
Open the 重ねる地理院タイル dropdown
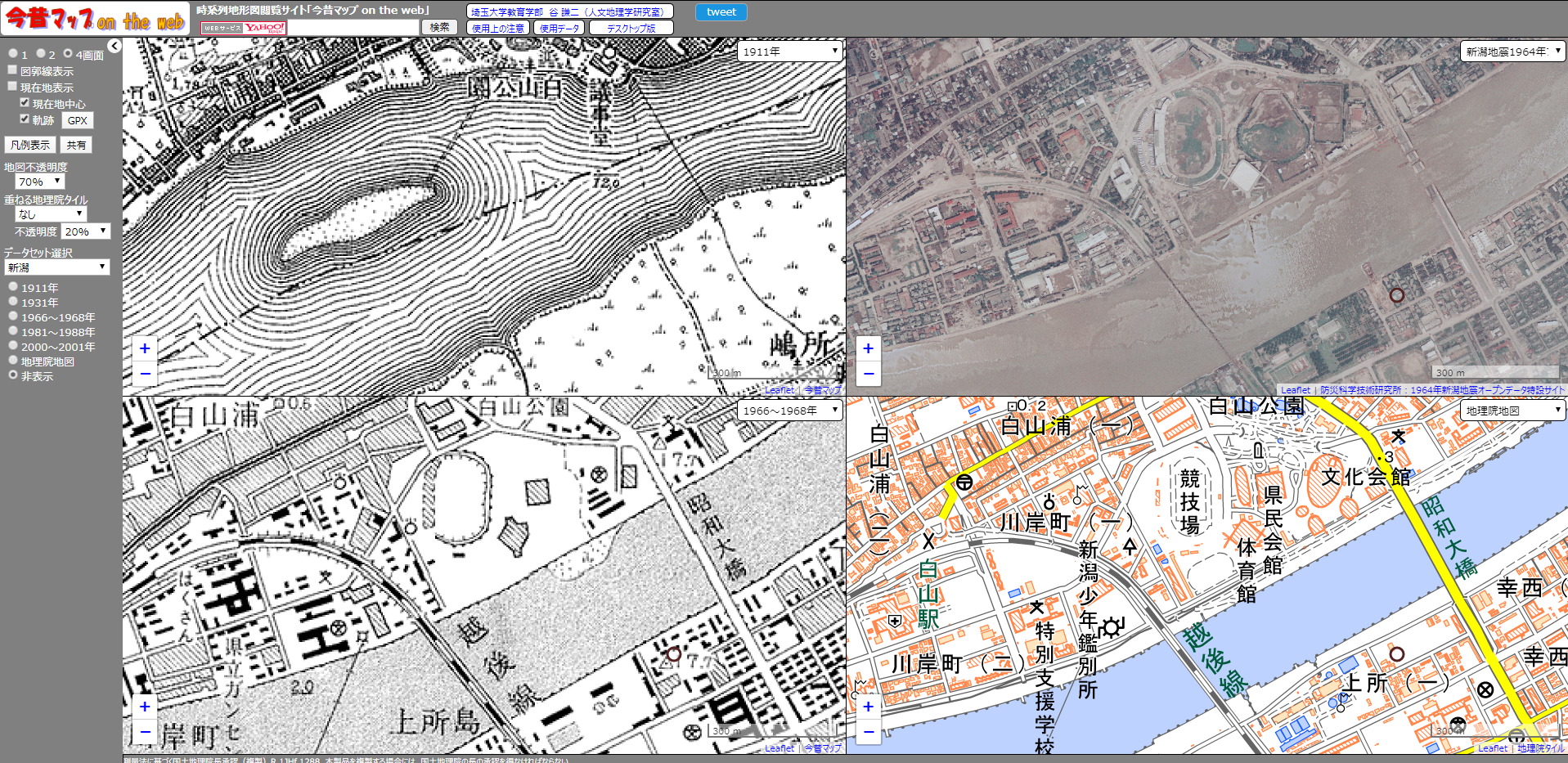[x=50, y=214]
